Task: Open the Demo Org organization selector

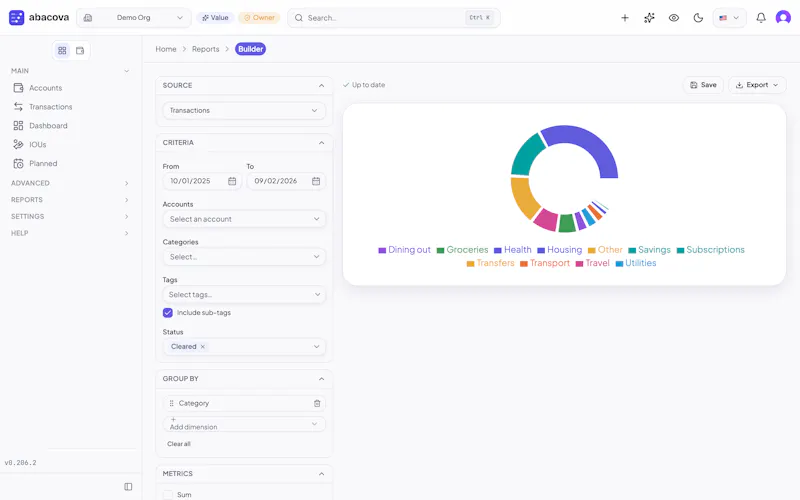Action: click(x=134, y=18)
